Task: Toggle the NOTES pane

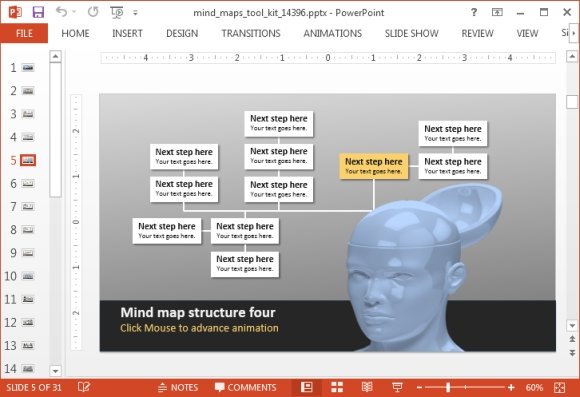Action: [x=178, y=387]
